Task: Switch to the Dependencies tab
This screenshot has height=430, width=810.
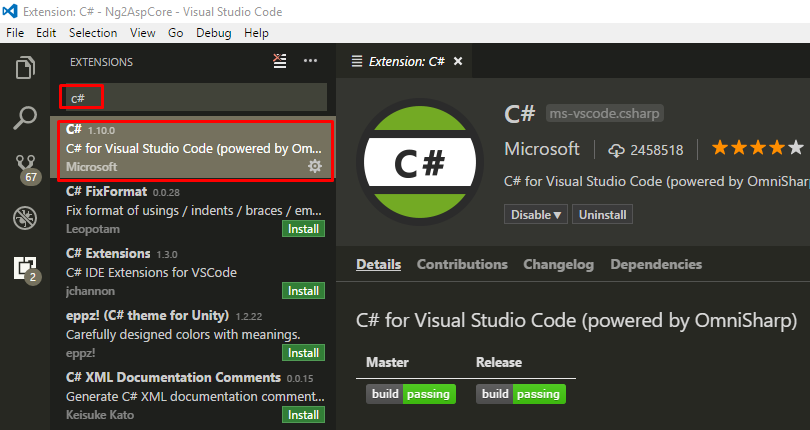Action: [x=656, y=264]
